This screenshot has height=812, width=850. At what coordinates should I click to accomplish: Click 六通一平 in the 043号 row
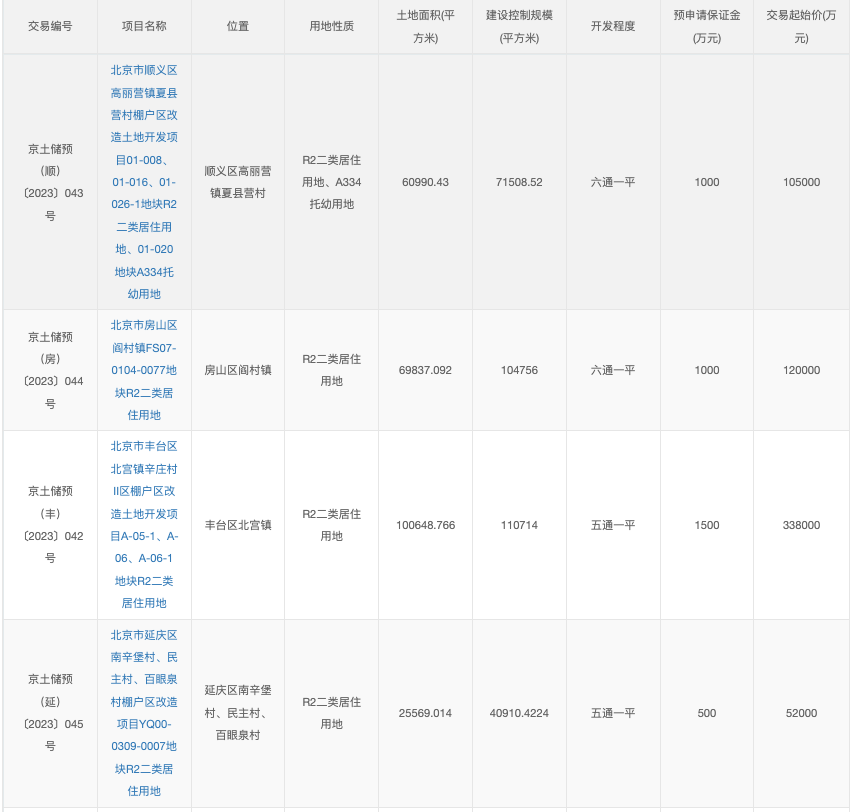613,182
